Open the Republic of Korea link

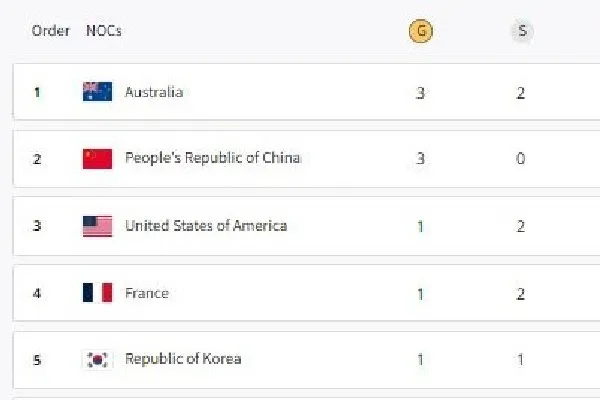pos(183,359)
